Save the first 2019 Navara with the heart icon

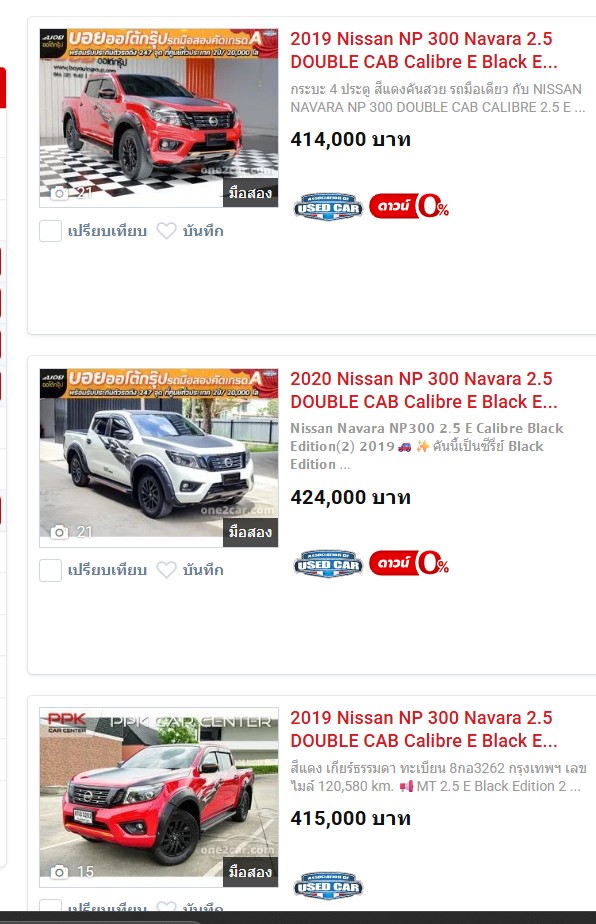pos(166,230)
